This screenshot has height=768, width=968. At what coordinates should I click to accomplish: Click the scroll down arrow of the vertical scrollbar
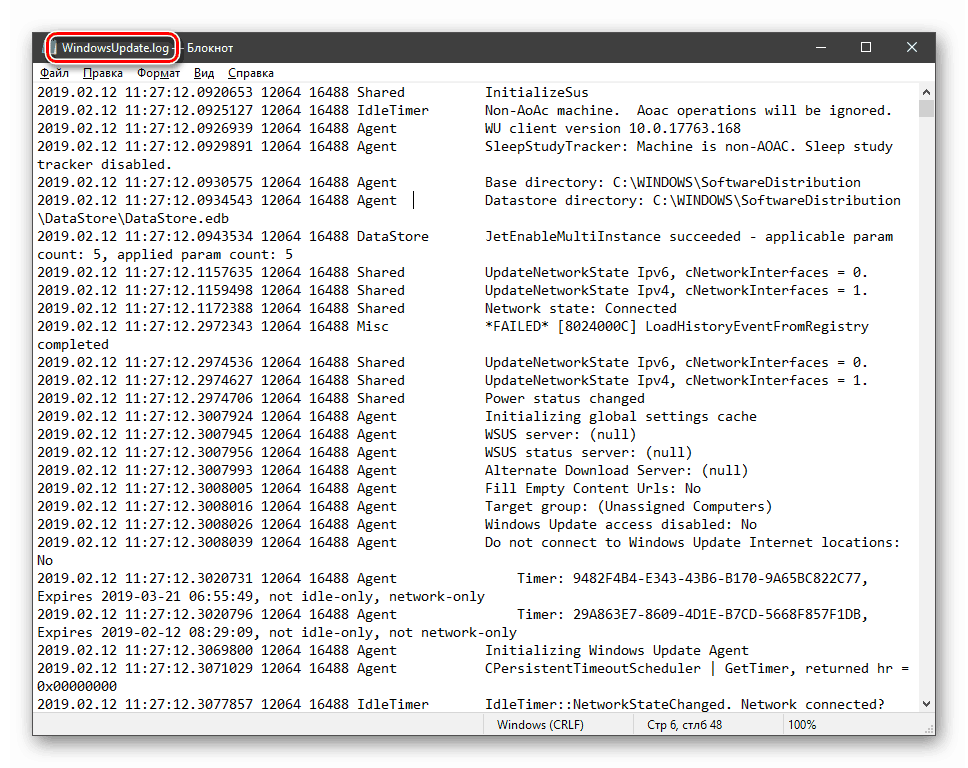click(926, 704)
